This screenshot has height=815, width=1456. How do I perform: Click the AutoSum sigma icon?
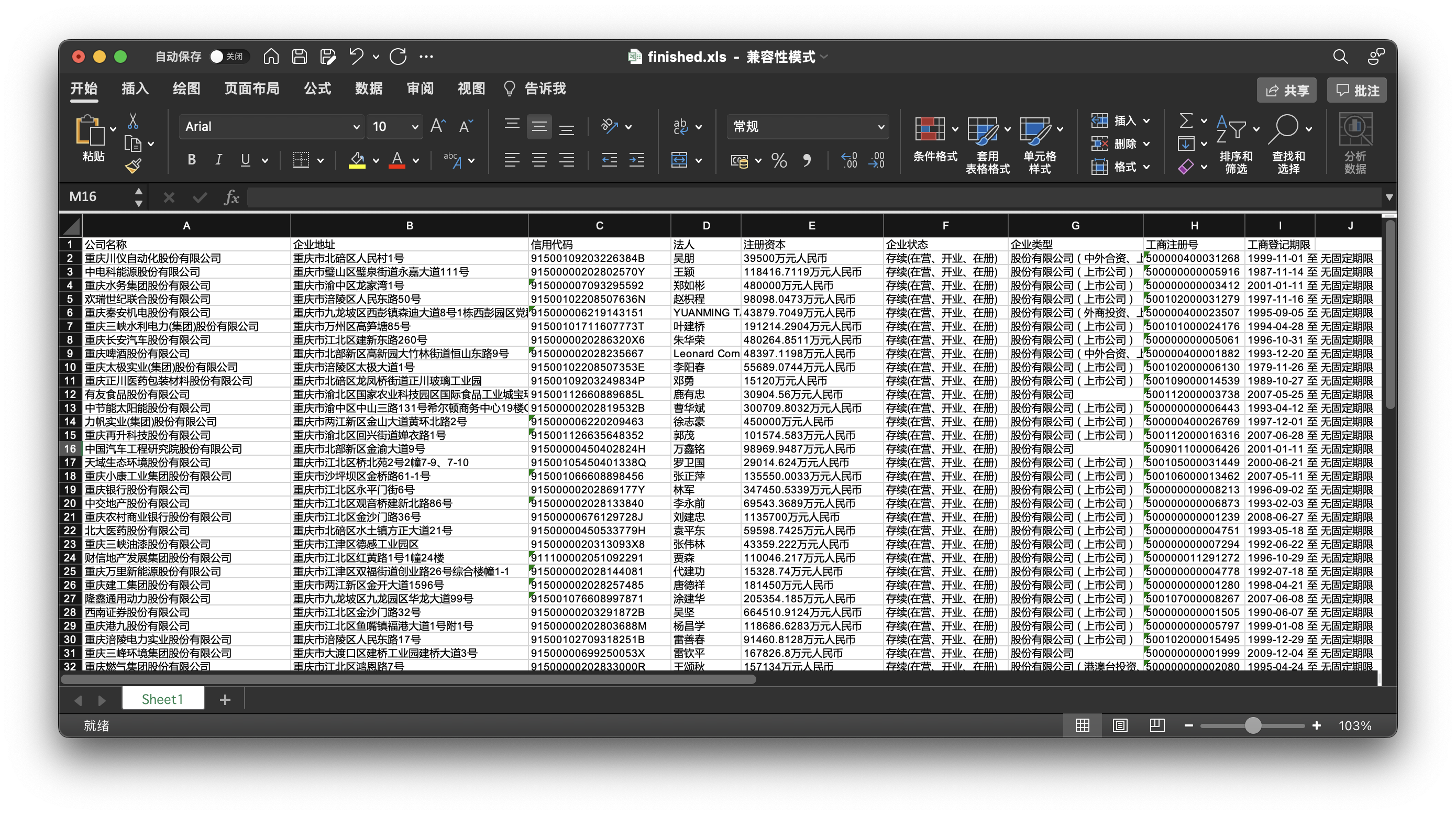point(1186,120)
